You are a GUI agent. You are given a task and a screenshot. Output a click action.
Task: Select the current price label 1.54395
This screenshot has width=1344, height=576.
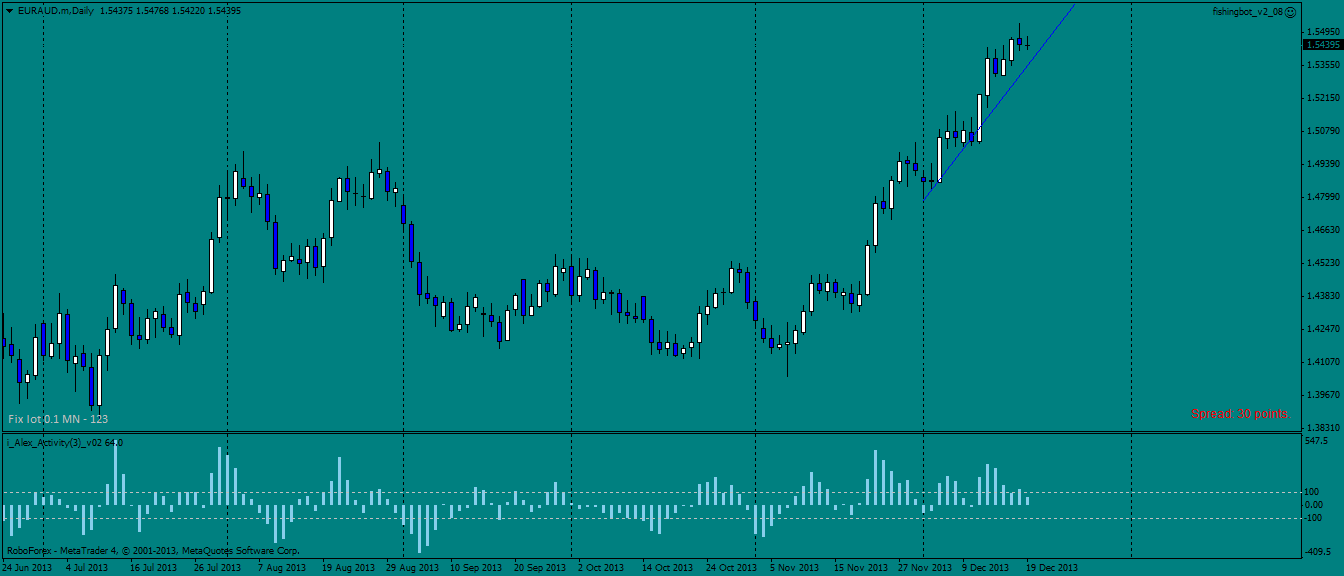(1322, 44)
